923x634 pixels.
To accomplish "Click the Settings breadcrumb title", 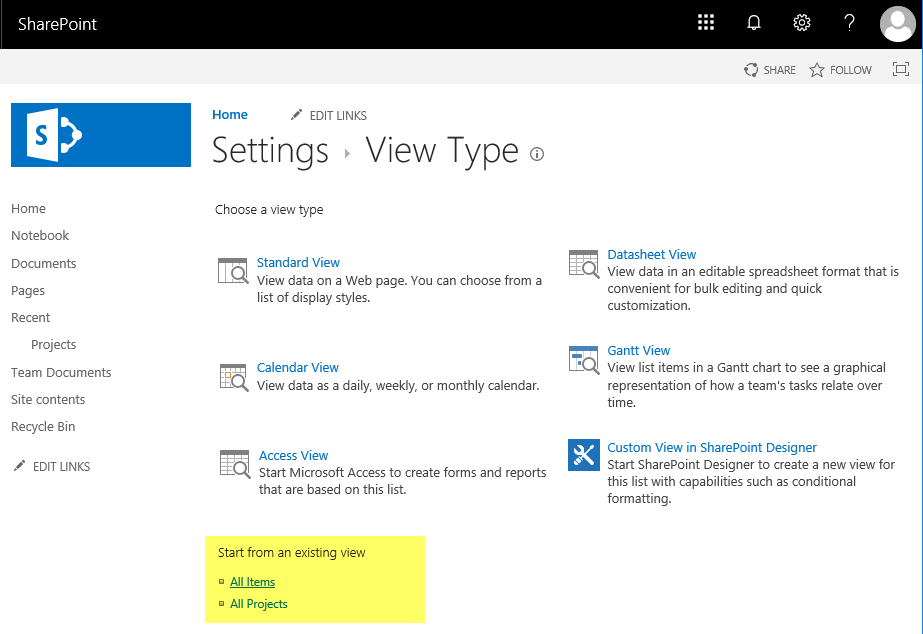I will [x=270, y=151].
